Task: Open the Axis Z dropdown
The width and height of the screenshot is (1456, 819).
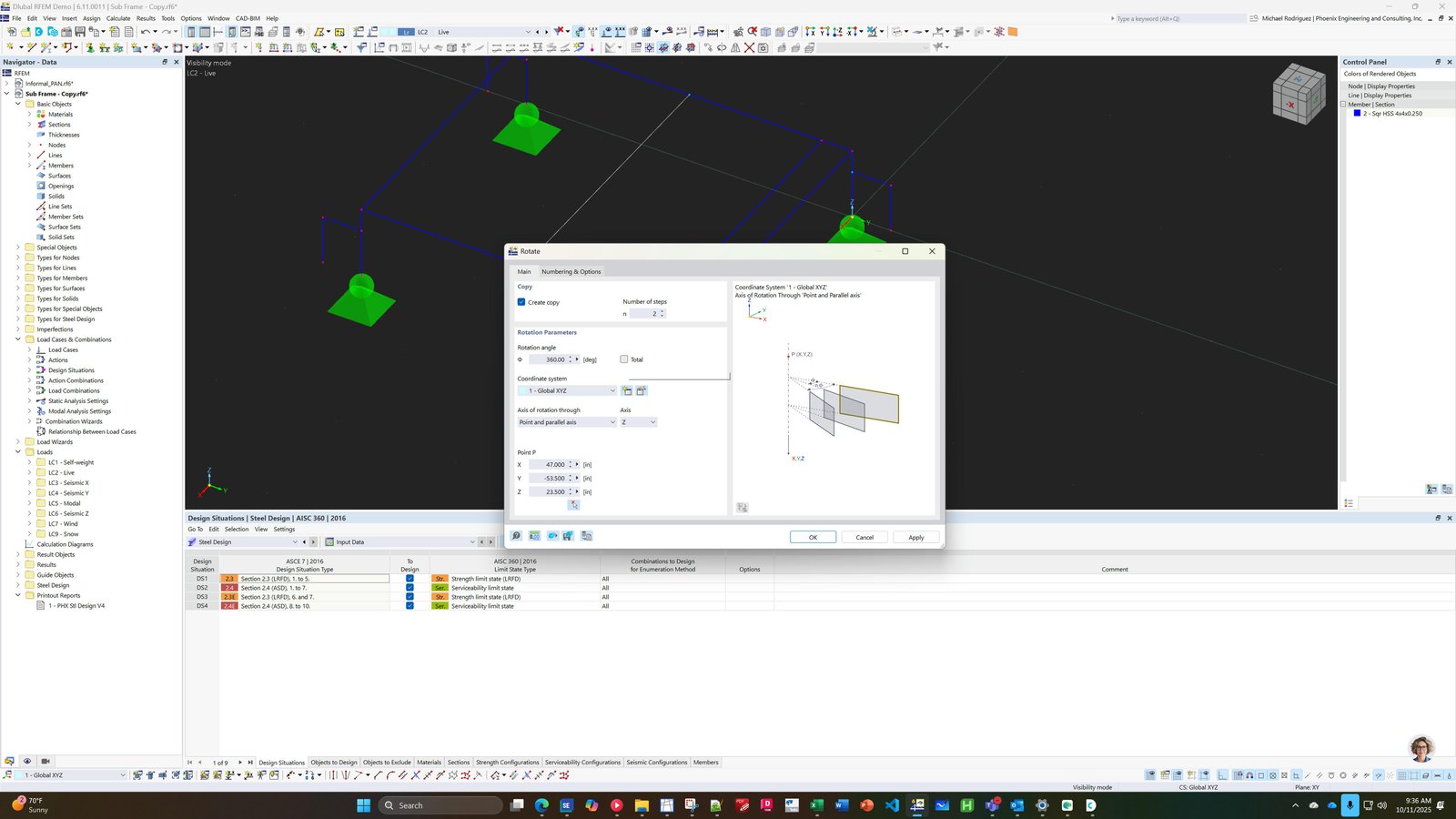Action: tap(638, 422)
